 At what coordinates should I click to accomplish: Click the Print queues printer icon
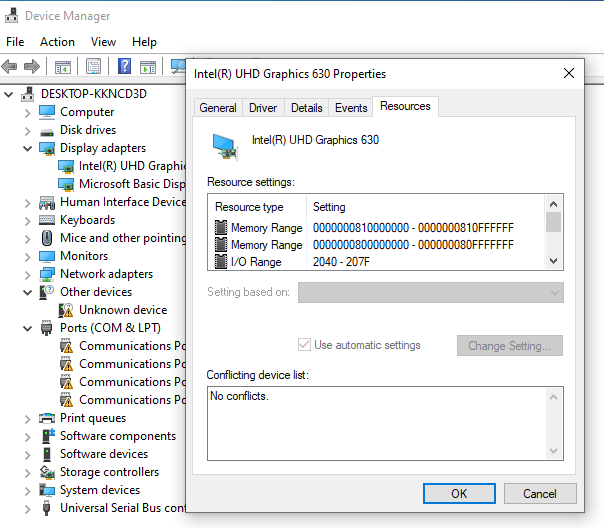pyautogui.click(x=47, y=418)
